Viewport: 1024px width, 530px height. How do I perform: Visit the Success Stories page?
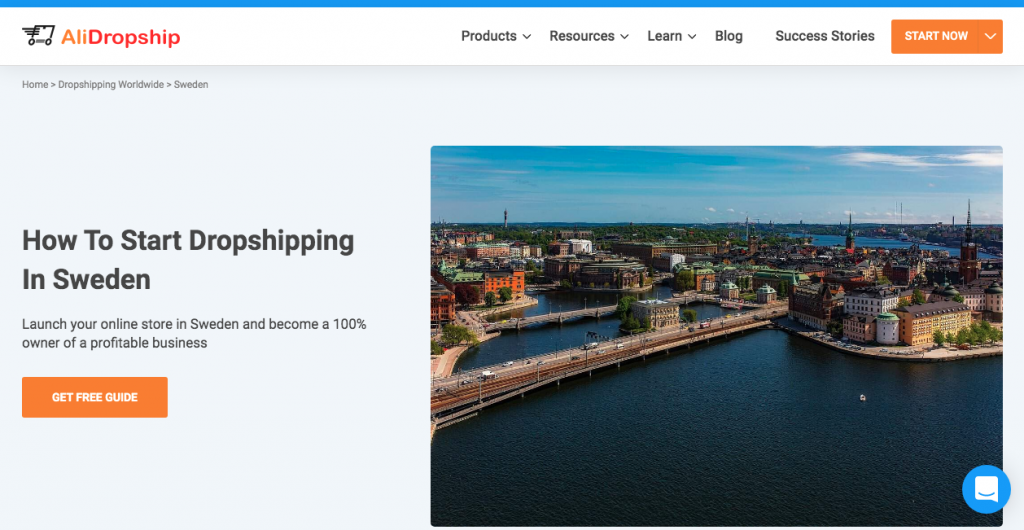pos(825,37)
